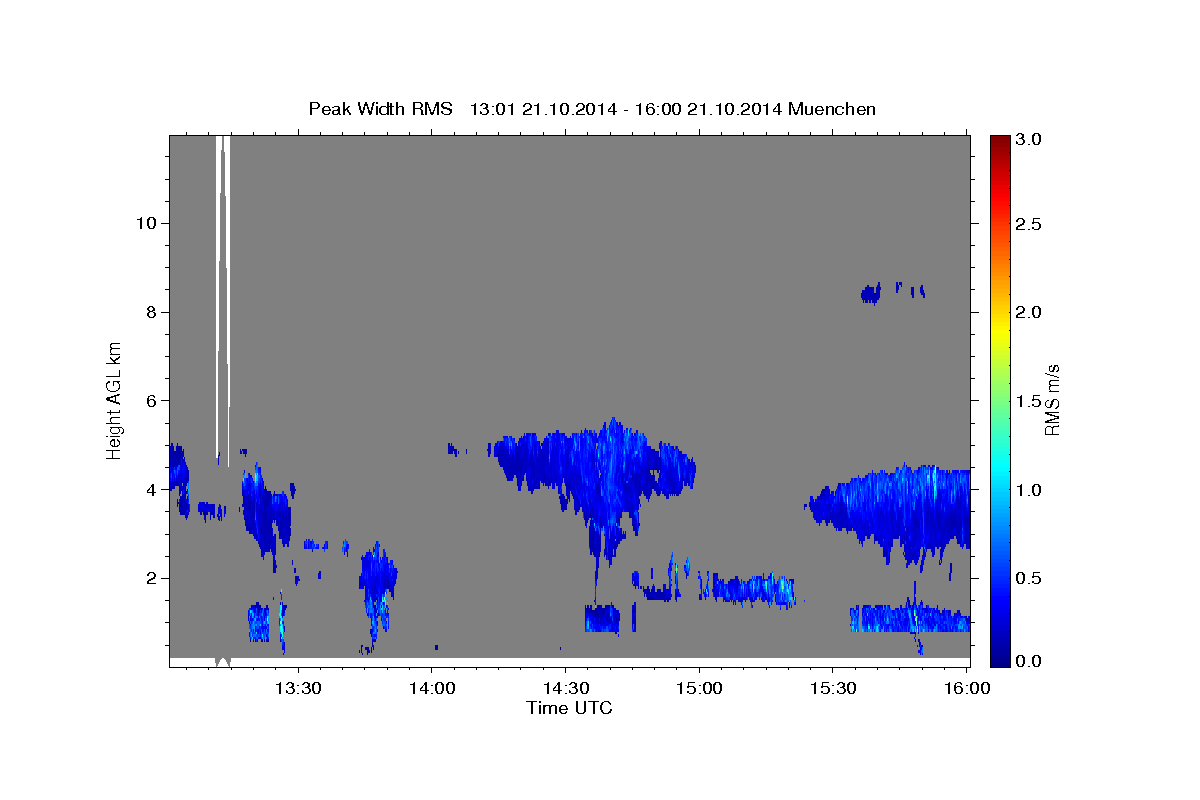Click the dark red top of colorbar
The width and height of the screenshot is (1200, 800).
(x=1000, y=142)
